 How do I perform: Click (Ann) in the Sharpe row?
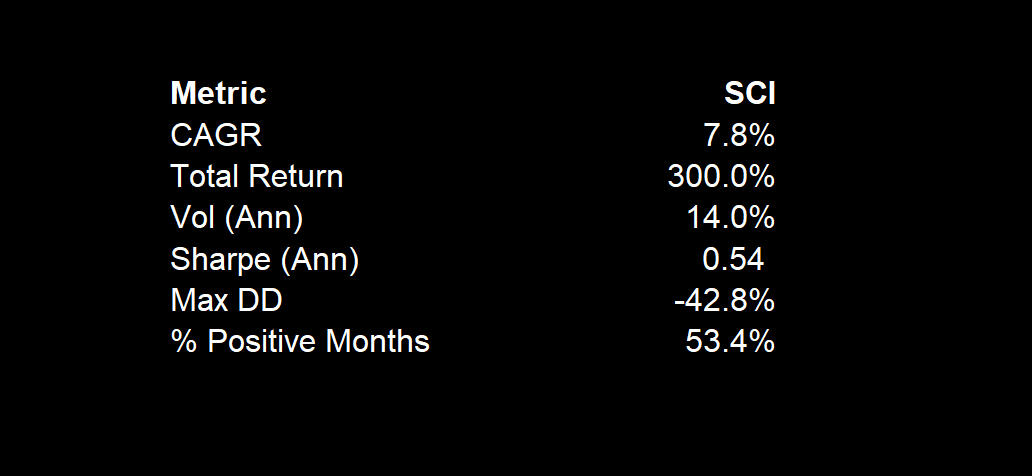click(x=319, y=260)
